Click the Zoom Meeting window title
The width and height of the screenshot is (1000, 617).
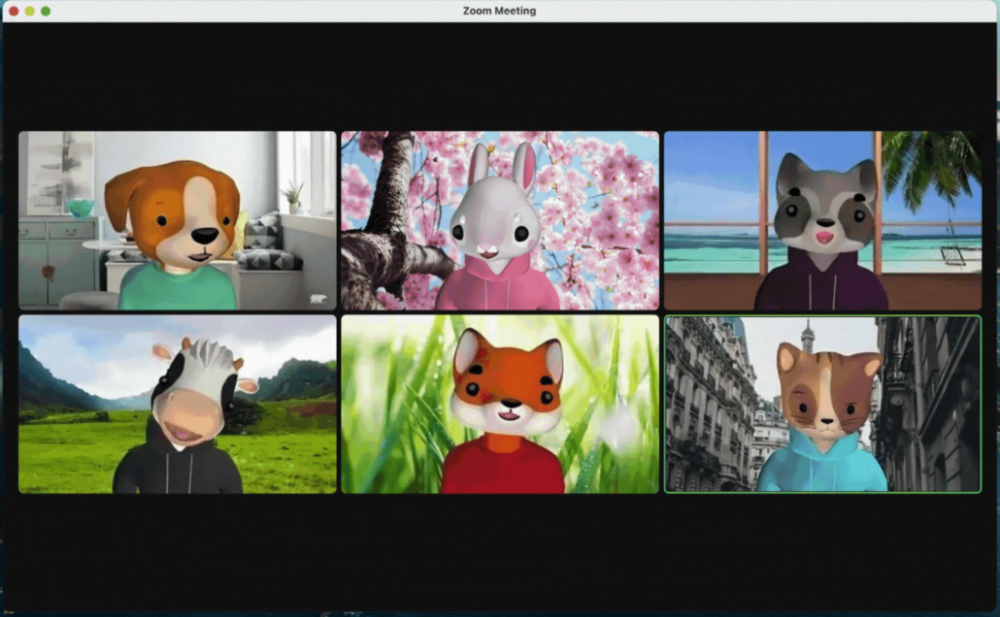pyautogui.click(x=499, y=11)
